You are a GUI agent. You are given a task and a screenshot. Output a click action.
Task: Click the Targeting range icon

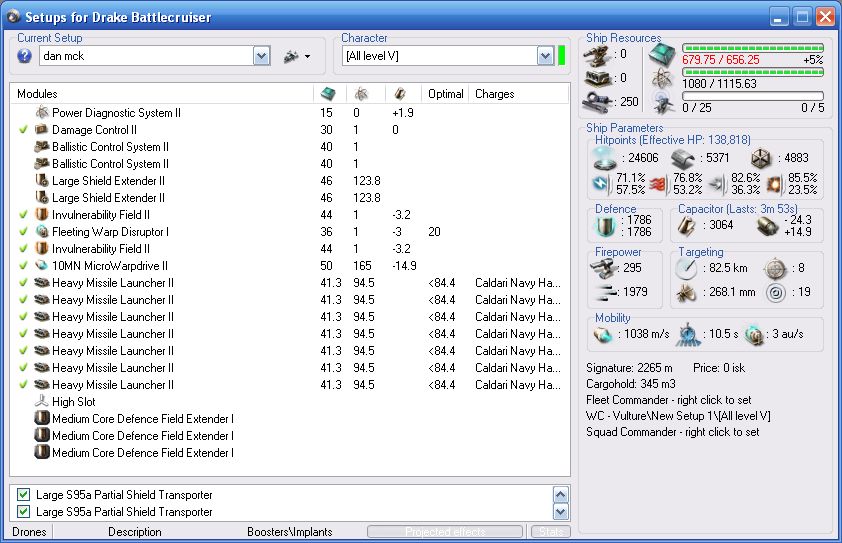684,269
